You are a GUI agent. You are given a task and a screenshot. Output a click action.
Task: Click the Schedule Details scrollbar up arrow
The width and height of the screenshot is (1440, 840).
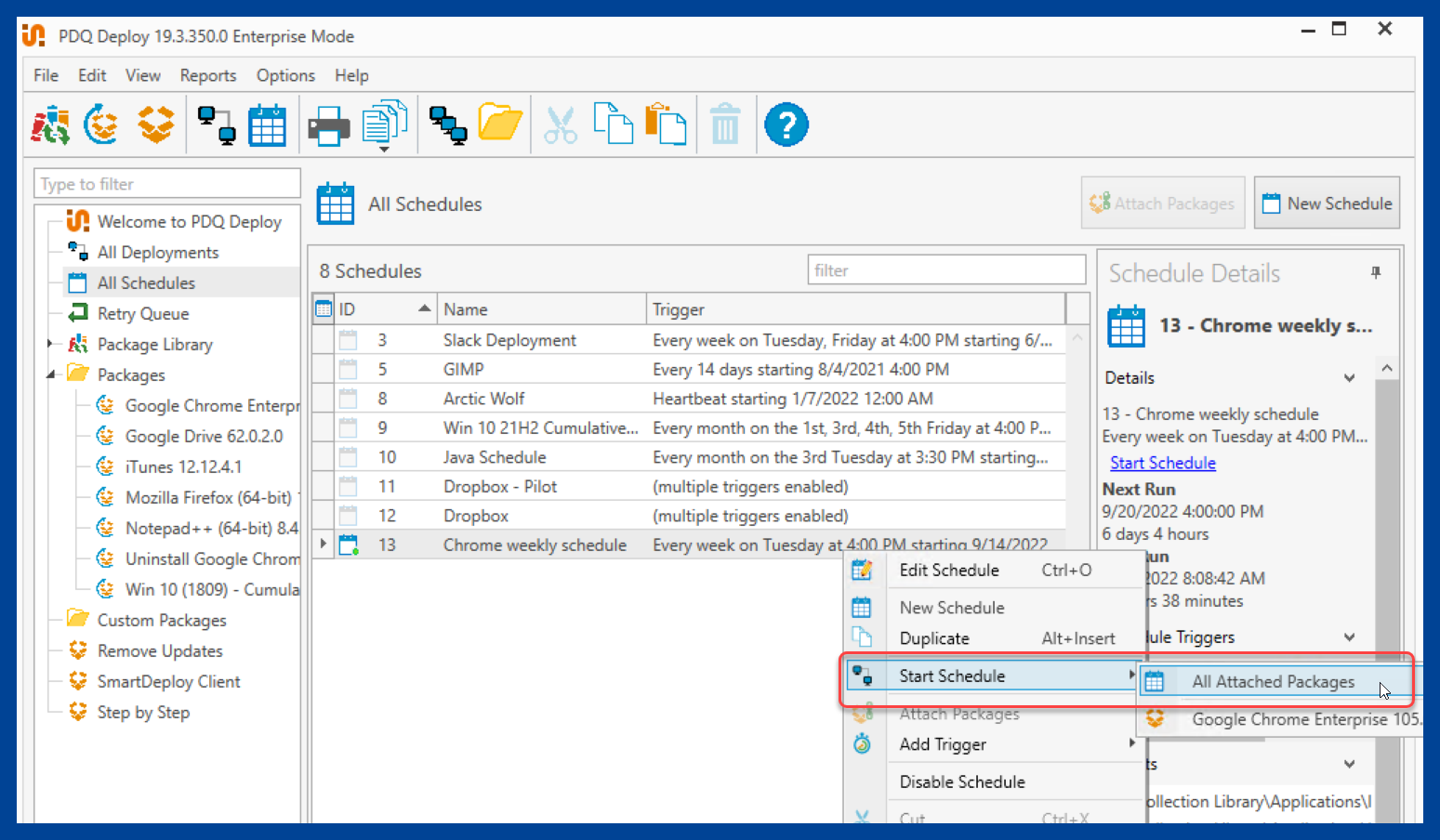coord(1386,369)
